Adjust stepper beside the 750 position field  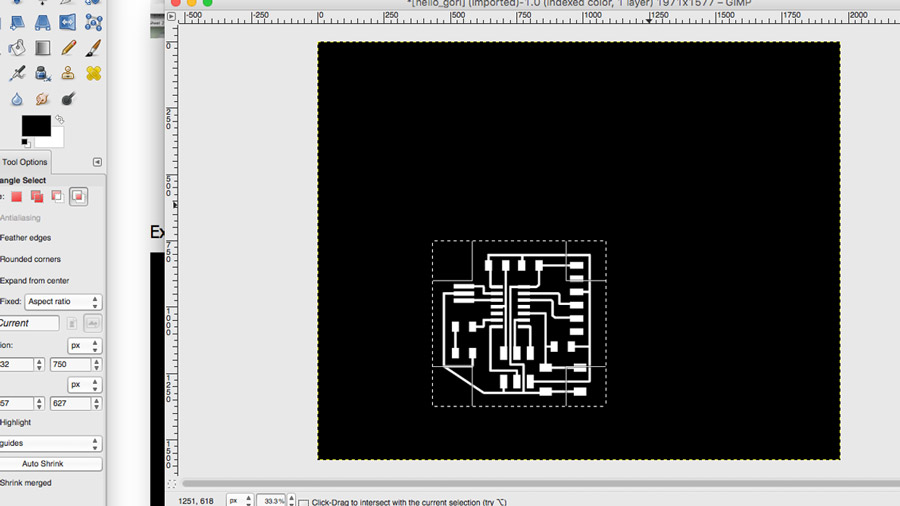[96, 364]
